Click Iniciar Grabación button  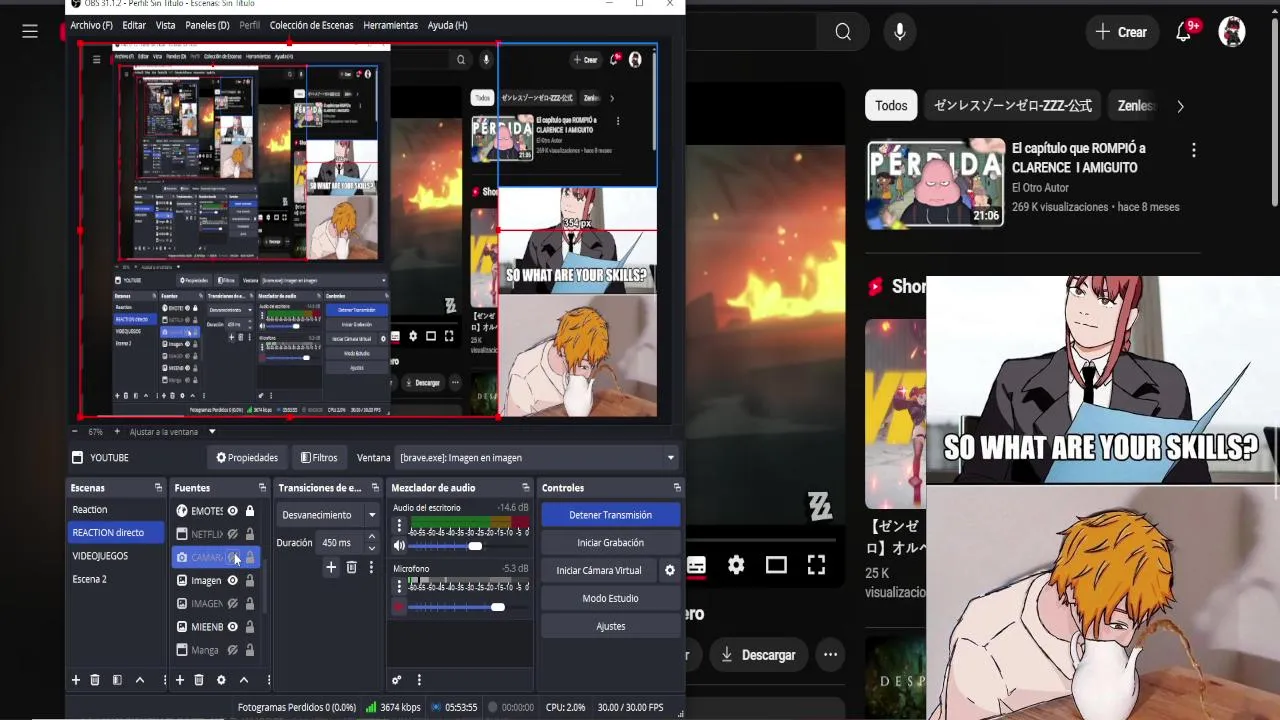(610, 543)
